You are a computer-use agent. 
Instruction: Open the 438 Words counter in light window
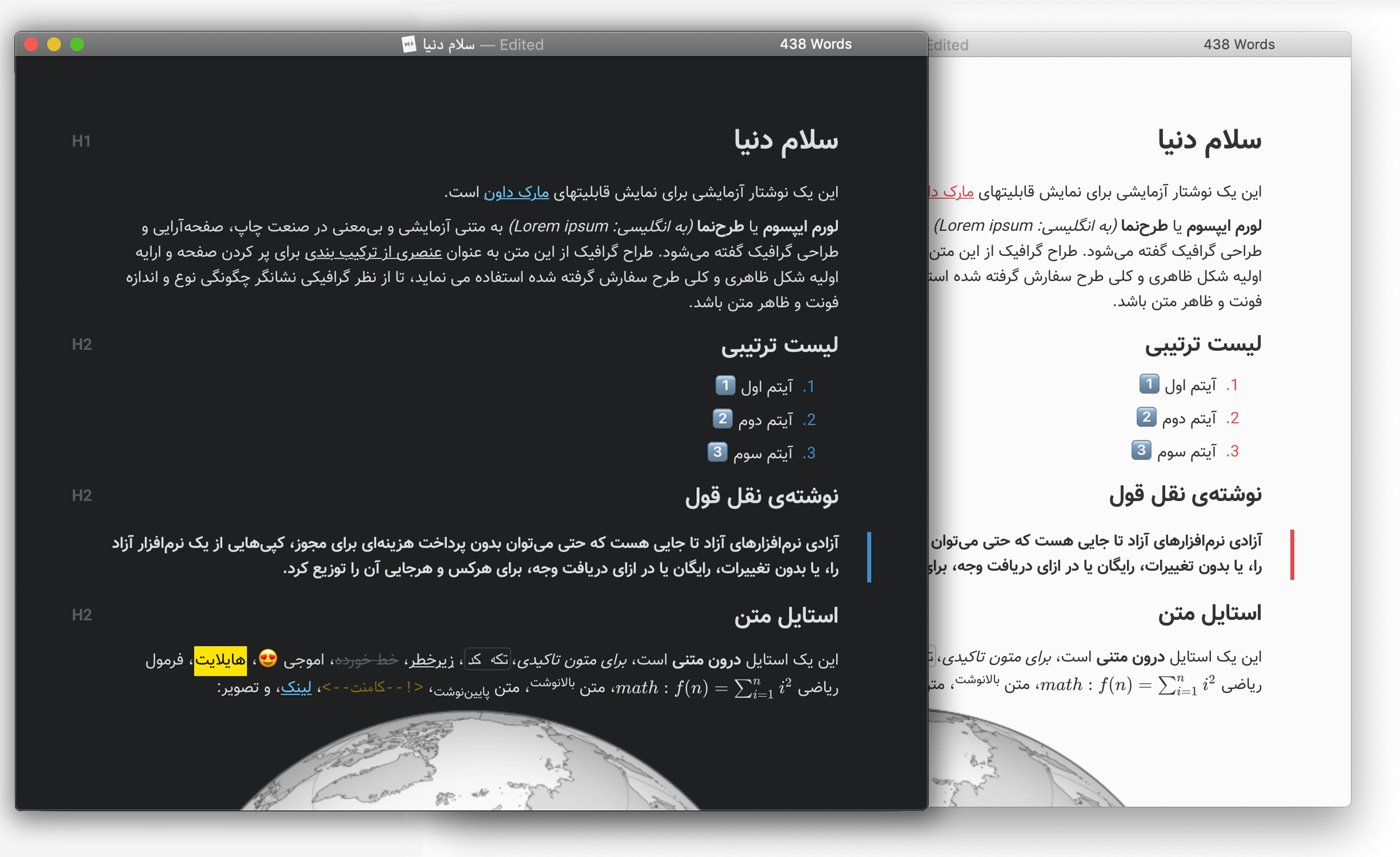(1238, 45)
